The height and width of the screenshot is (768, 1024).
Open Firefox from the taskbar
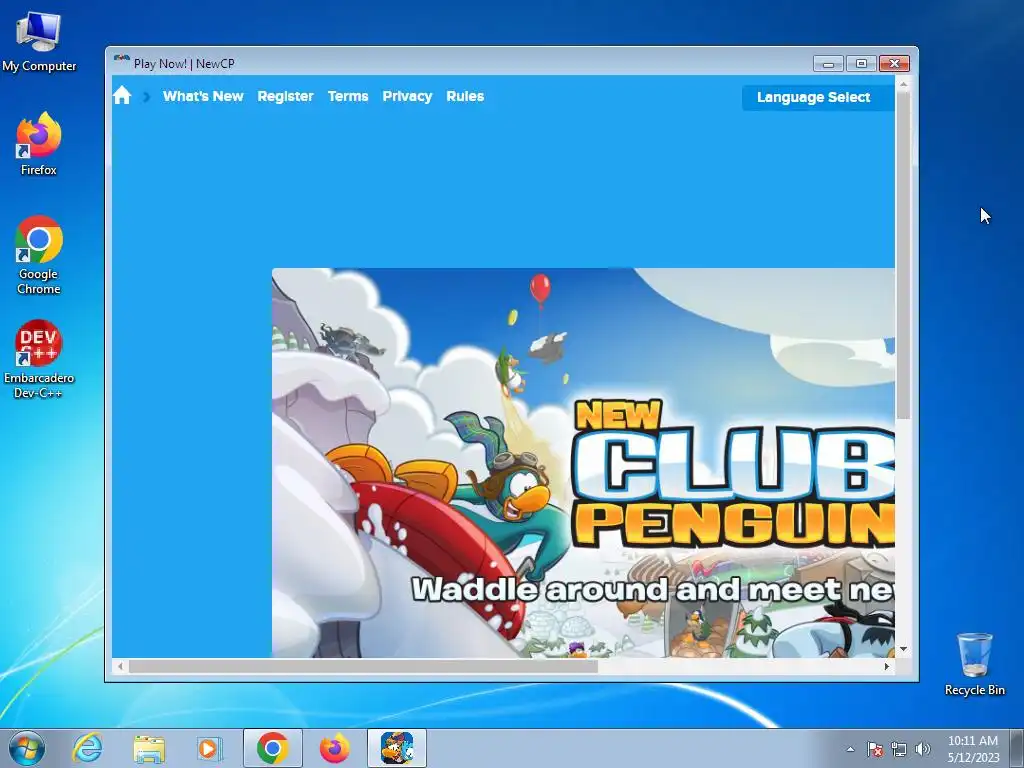tap(334, 748)
